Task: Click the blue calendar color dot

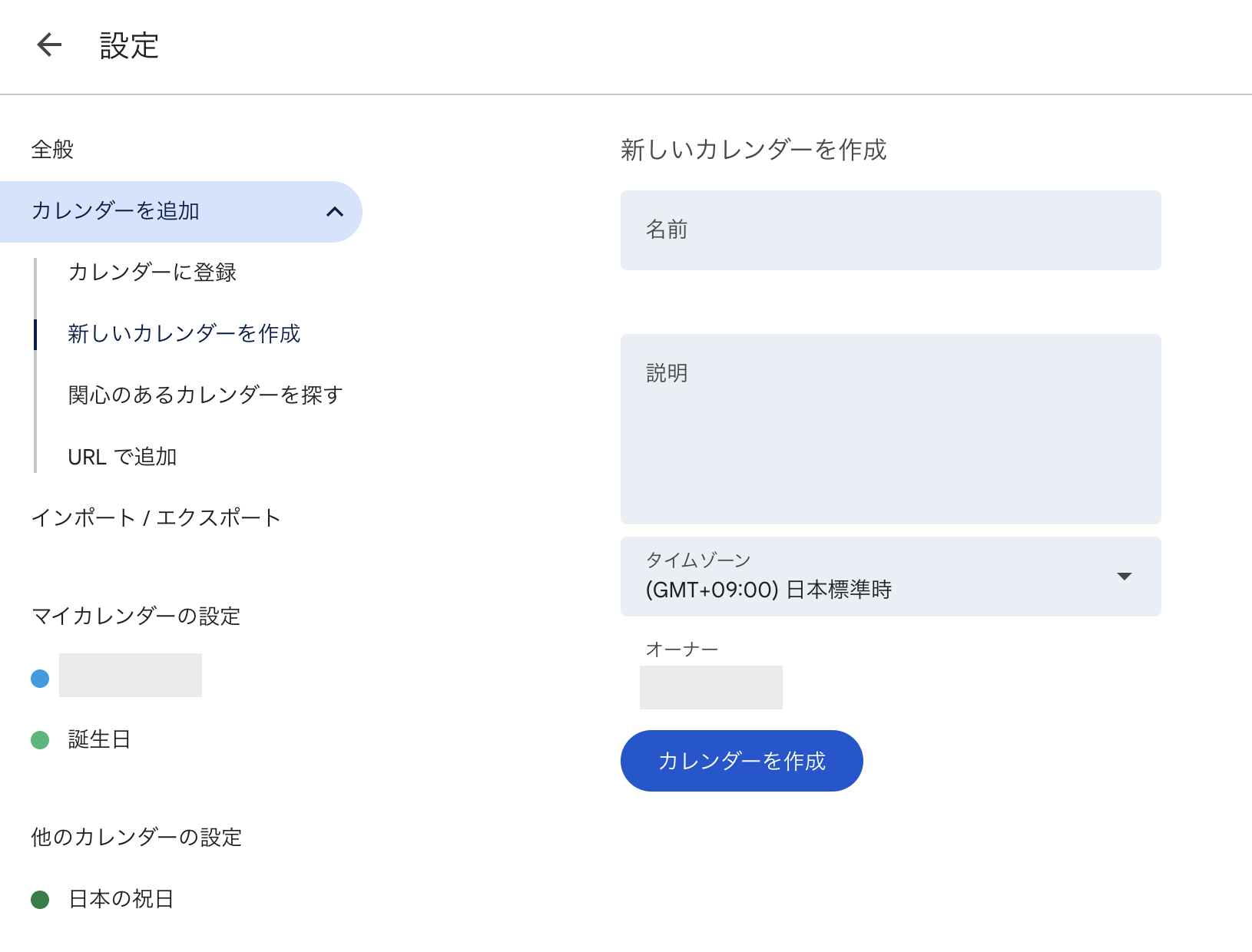Action: point(39,678)
